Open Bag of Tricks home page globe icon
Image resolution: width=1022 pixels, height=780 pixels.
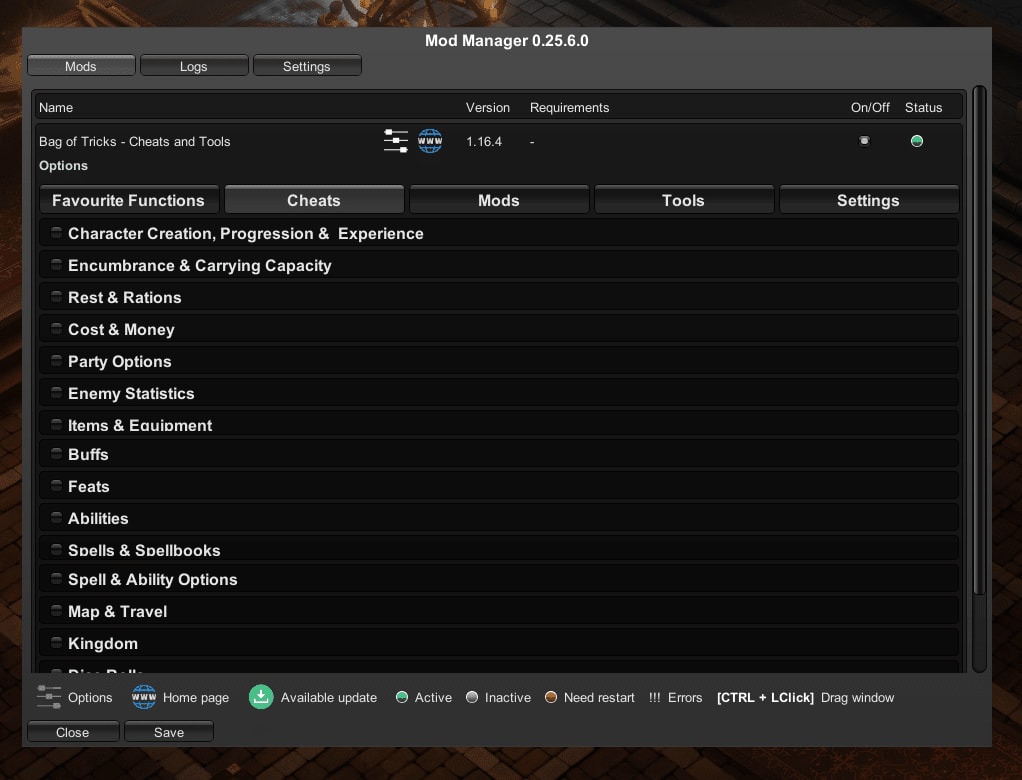tap(430, 141)
